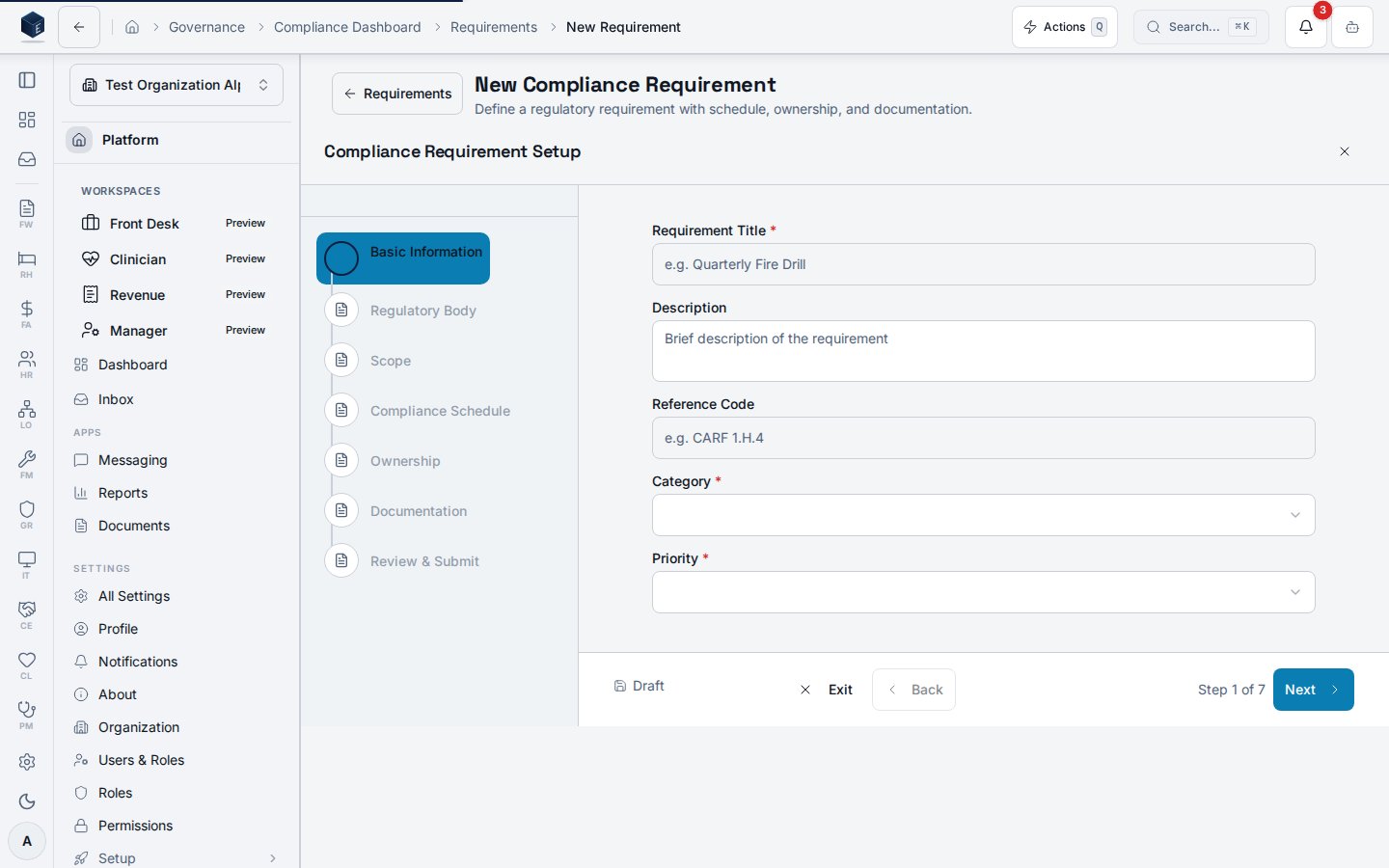The width and height of the screenshot is (1389, 868).
Task: Toggle dark mode moon icon
Action: coord(27,801)
